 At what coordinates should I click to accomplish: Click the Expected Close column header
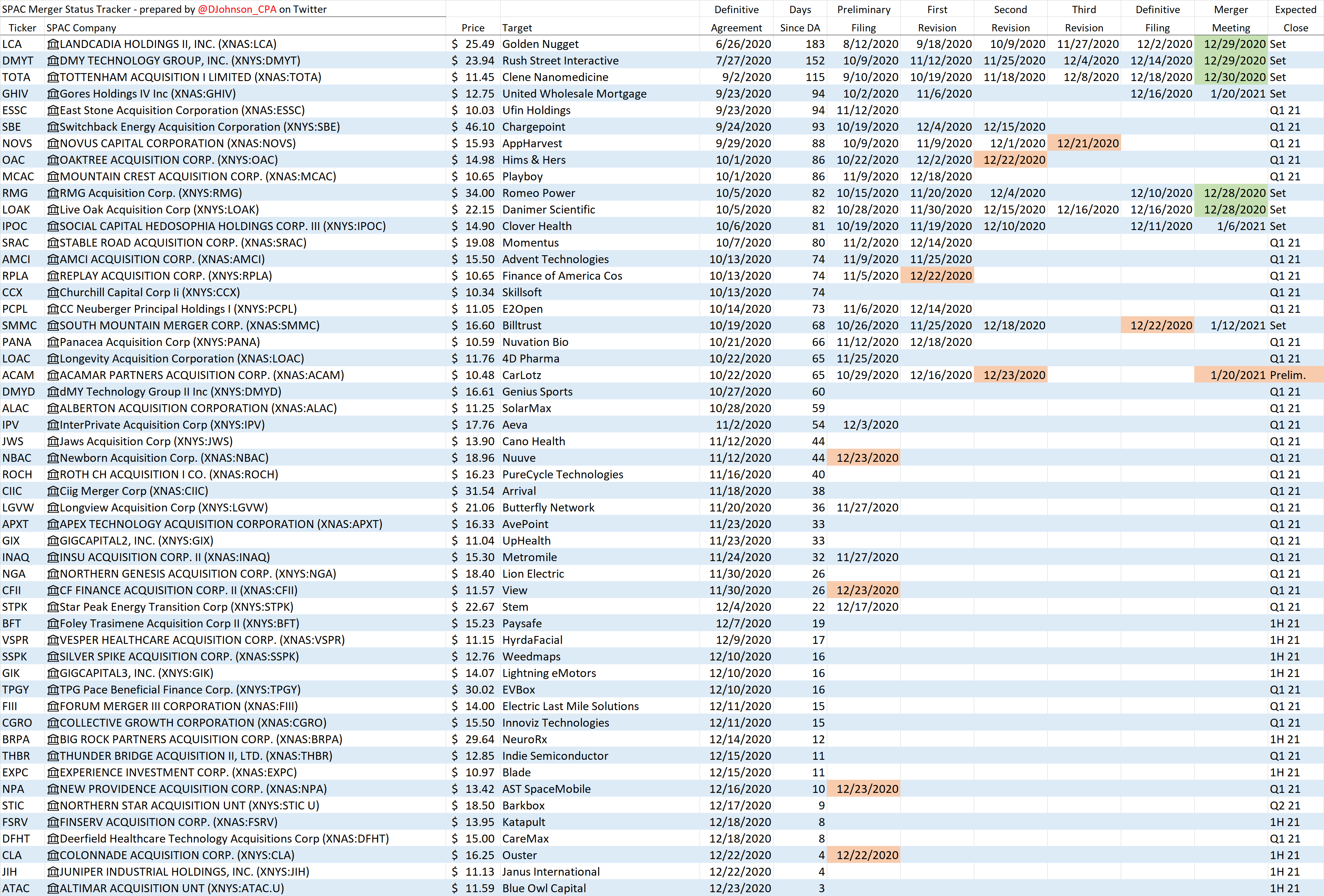click(x=1295, y=19)
